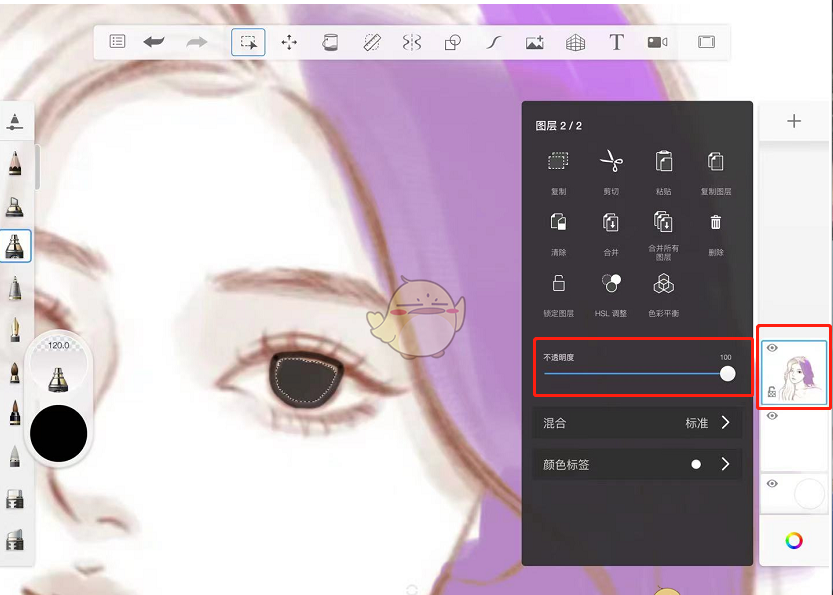This screenshot has width=833, height=595.
Task: Open the 色彩平衡 color balance
Action: click(x=664, y=284)
